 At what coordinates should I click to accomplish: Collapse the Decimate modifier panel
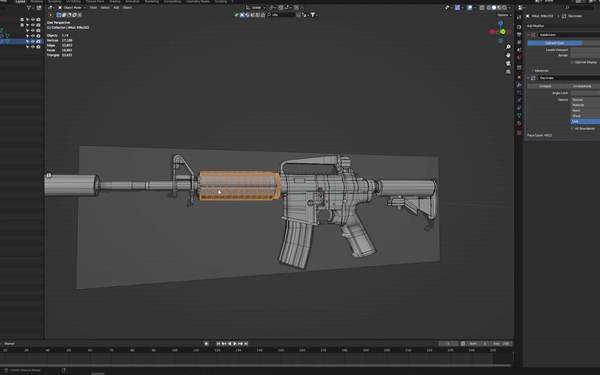click(528, 78)
